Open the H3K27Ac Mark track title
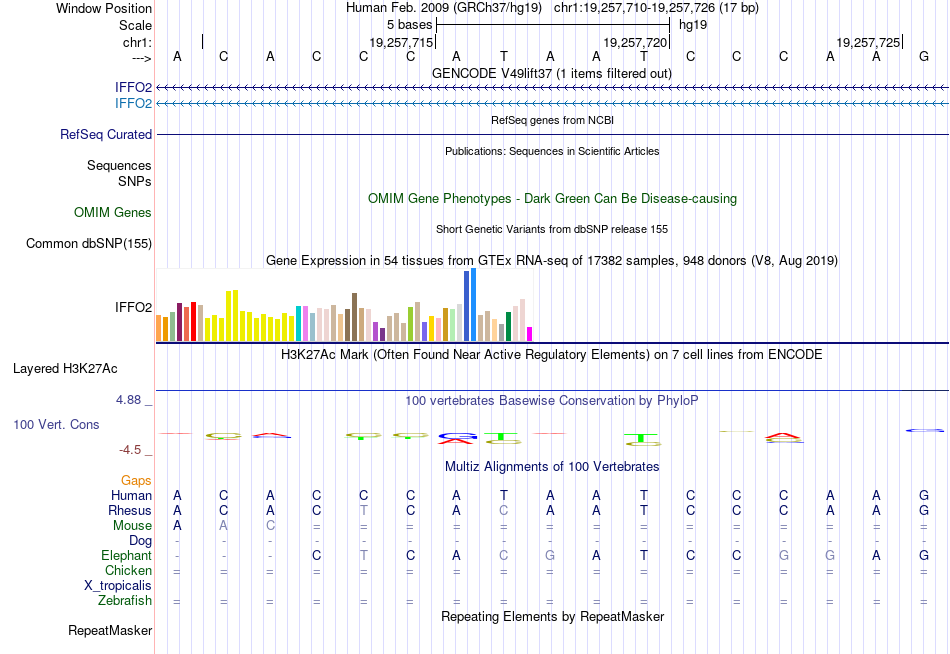Viewport: 950px width, 654px height. [x=552, y=355]
